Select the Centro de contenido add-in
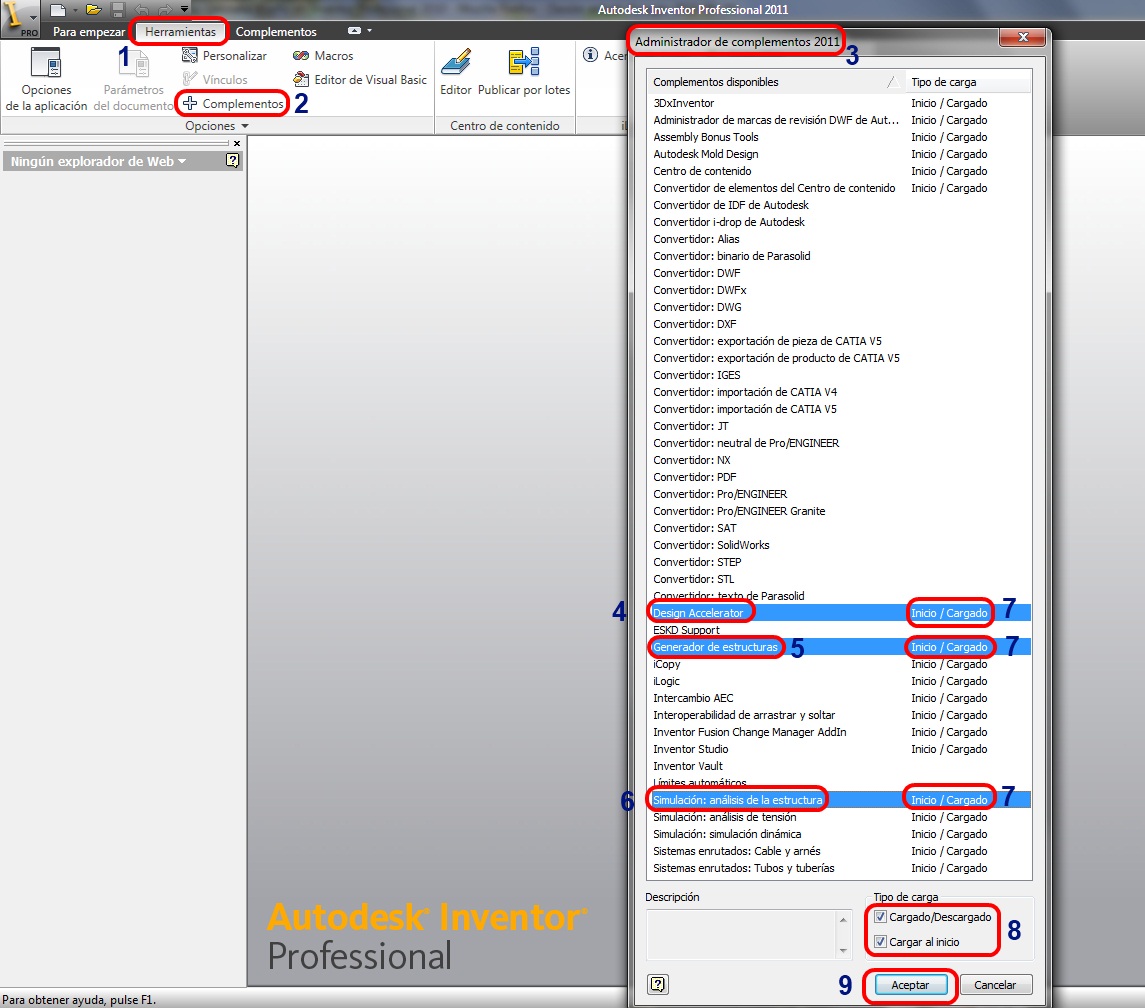The image size is (1145, 1008). [839, 171]
